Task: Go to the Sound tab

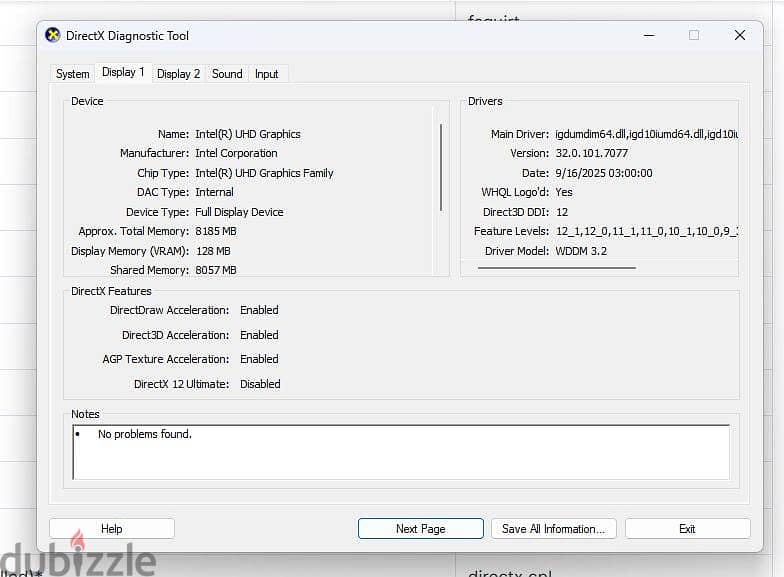Action: 227,74
